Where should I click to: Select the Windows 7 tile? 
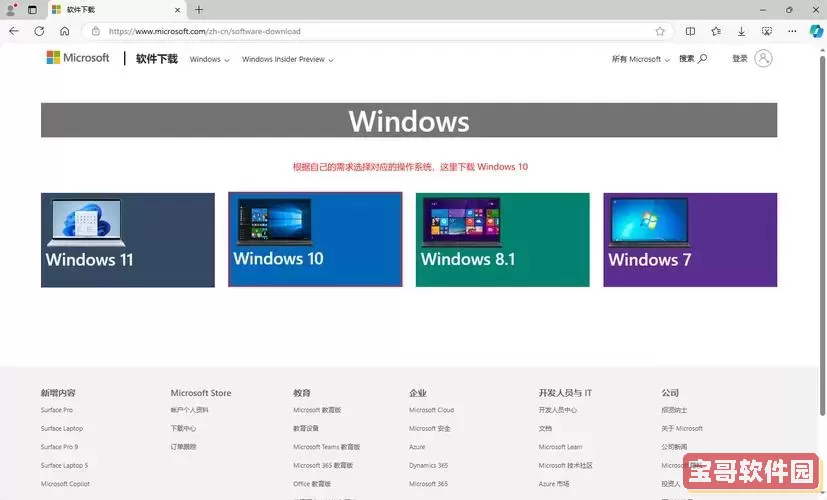690,240
